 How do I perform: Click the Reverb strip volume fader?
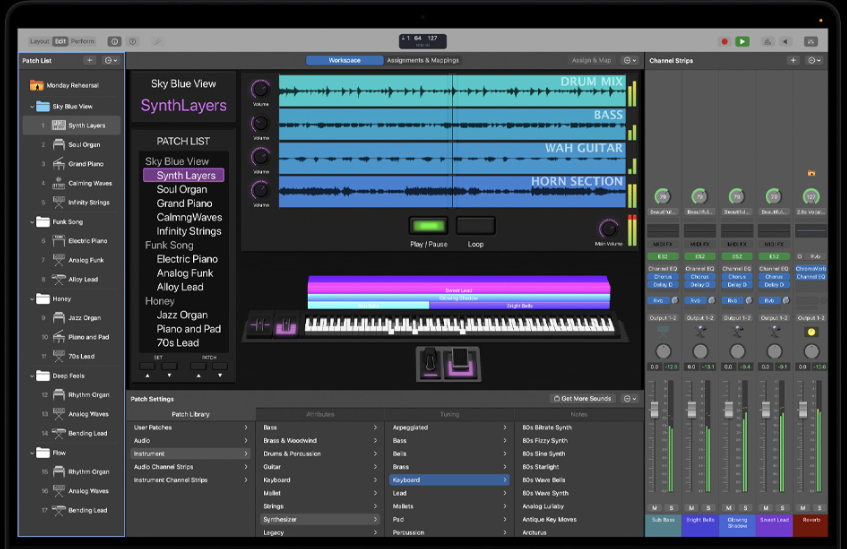pos(803,409)
